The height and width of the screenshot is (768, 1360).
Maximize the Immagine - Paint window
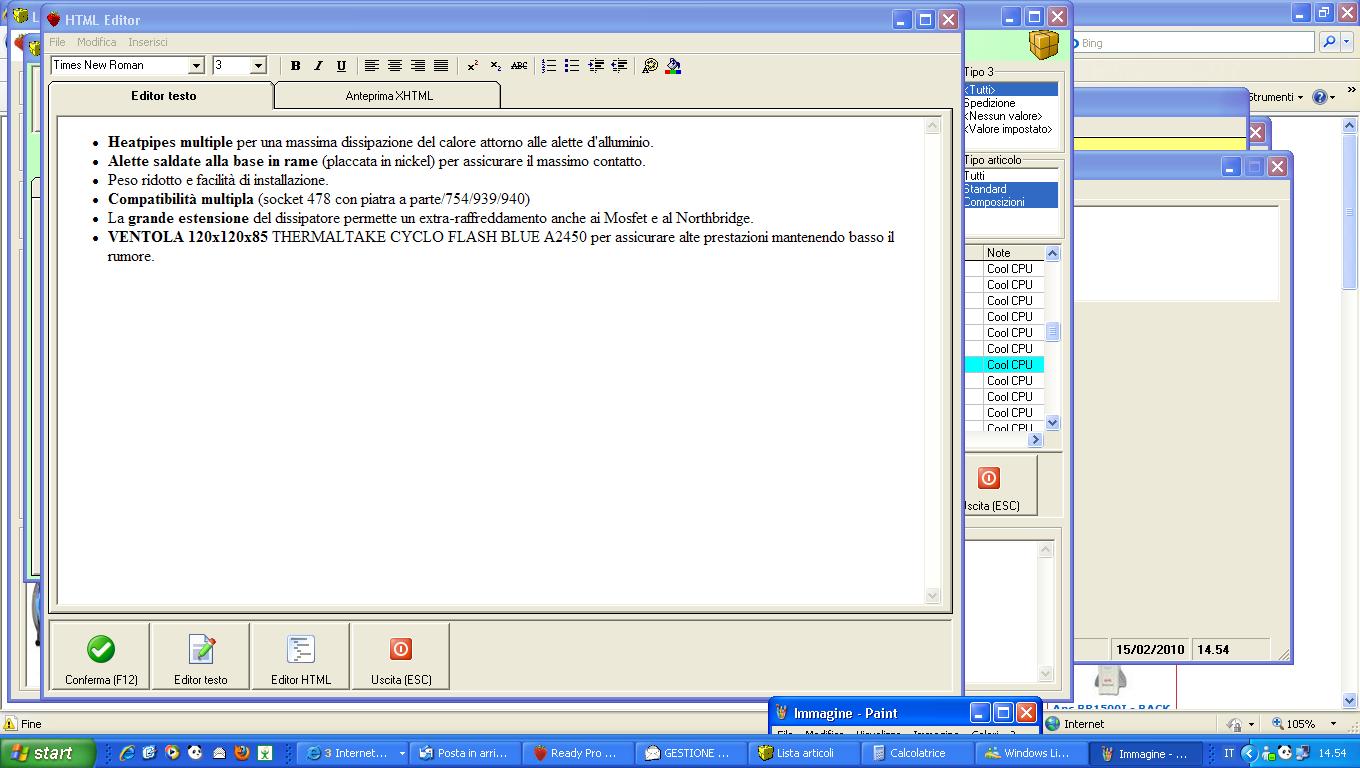click(x=1003, y=713)
